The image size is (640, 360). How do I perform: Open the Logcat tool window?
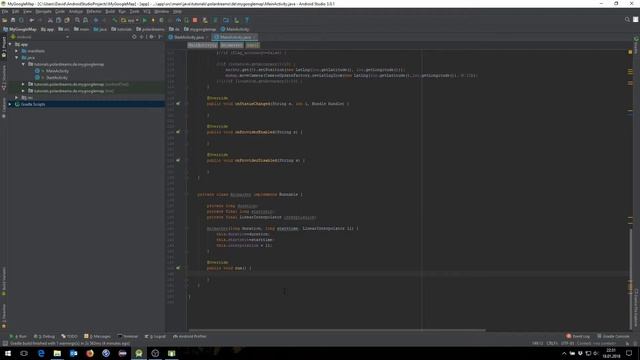(x=156, y=336)
